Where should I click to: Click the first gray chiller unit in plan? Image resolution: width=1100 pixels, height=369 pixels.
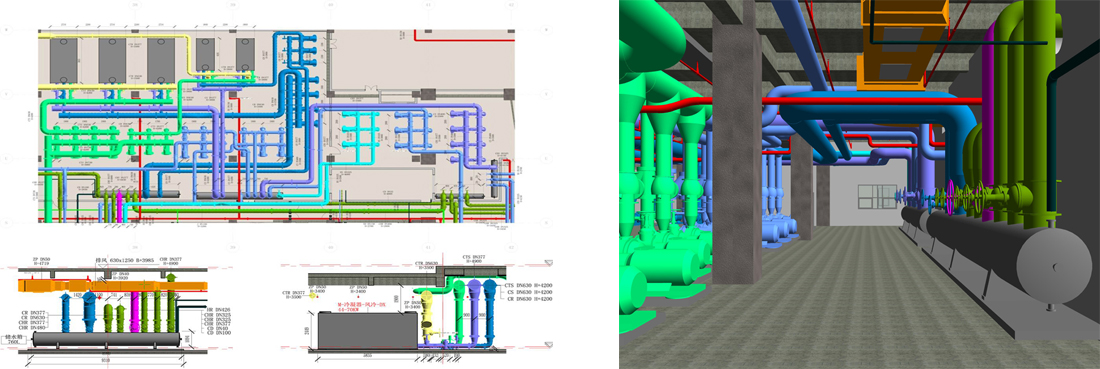pos(64,61)
